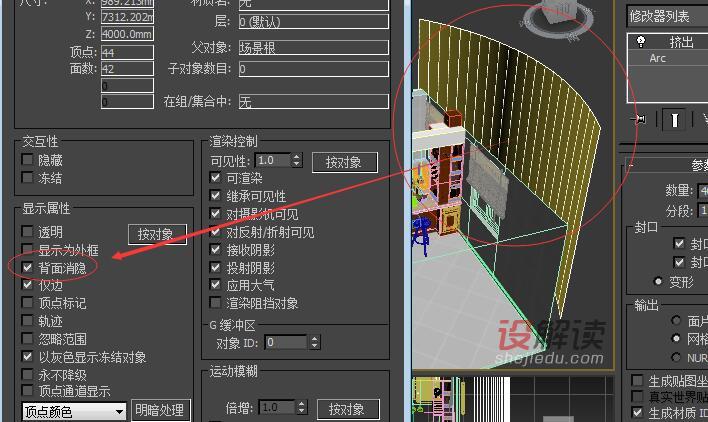
Task: Select the 挤出 modifier in stack
Action: [x=681, y=42]
